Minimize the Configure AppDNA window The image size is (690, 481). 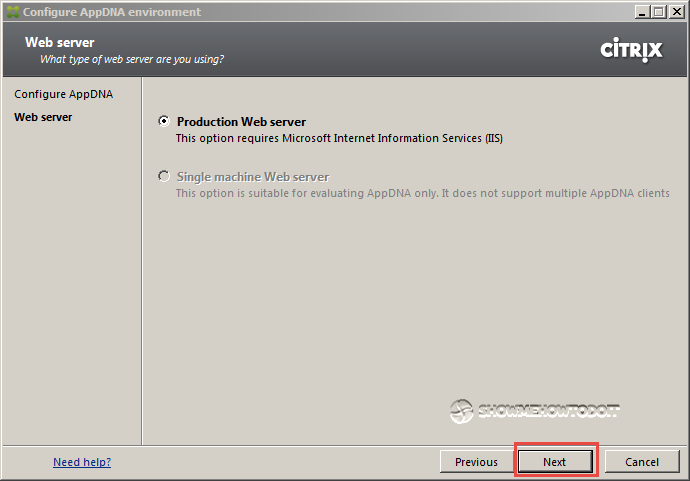(642, 12)
